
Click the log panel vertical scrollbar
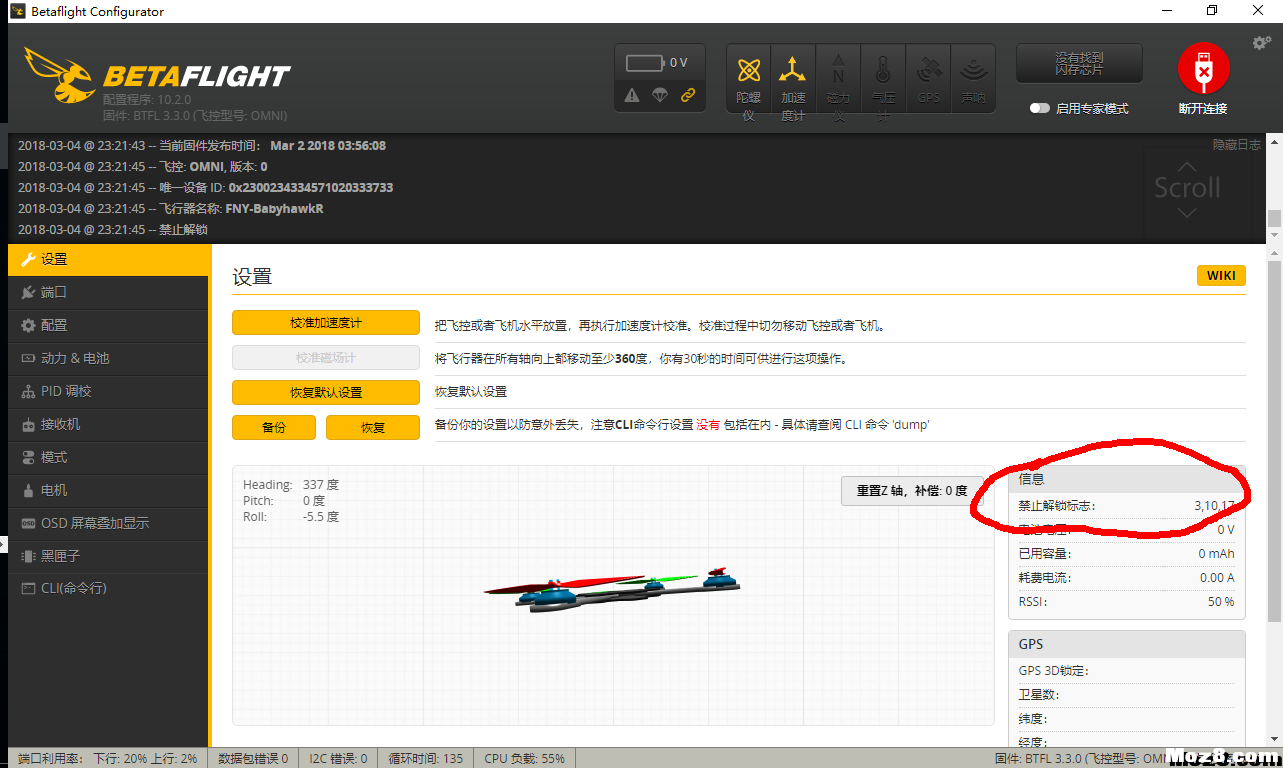pos(1274,187)
